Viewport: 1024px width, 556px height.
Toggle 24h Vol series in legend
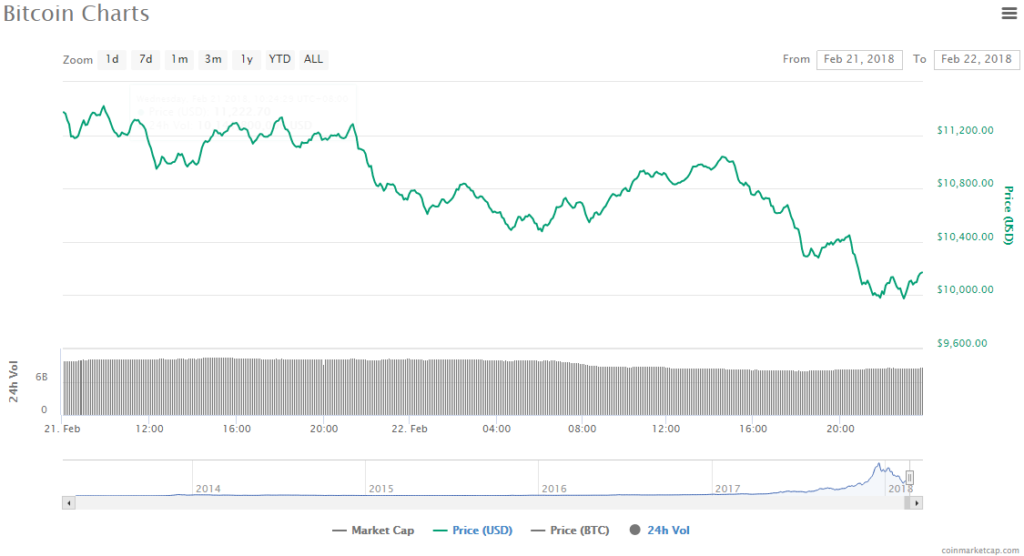[x=660, y=530]
